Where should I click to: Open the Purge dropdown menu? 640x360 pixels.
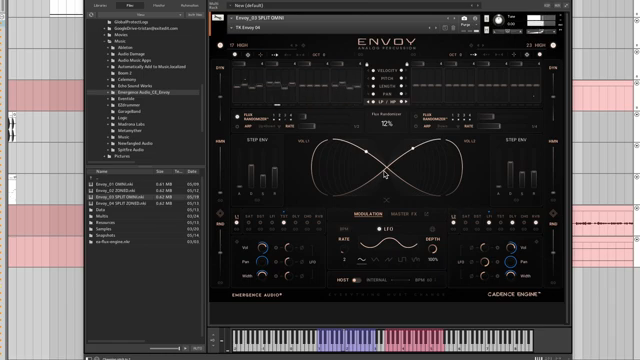[468, 24]
